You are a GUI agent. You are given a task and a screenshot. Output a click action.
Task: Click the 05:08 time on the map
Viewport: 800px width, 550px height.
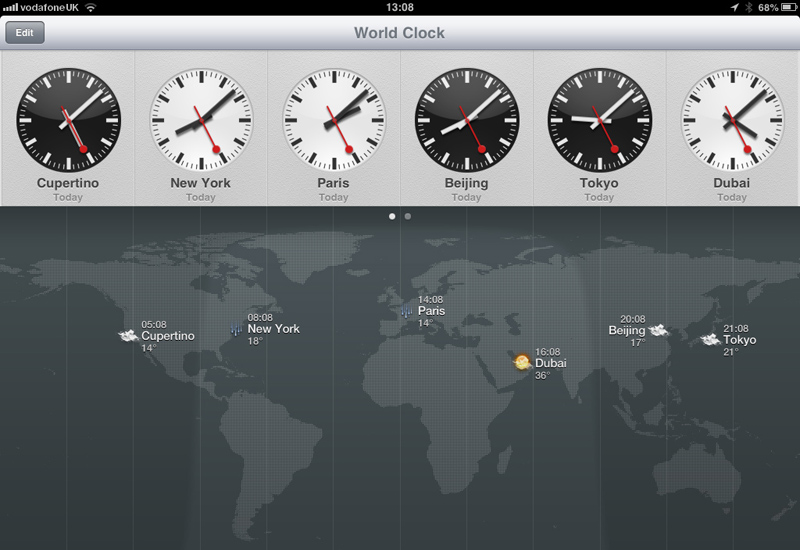point(154,324)
